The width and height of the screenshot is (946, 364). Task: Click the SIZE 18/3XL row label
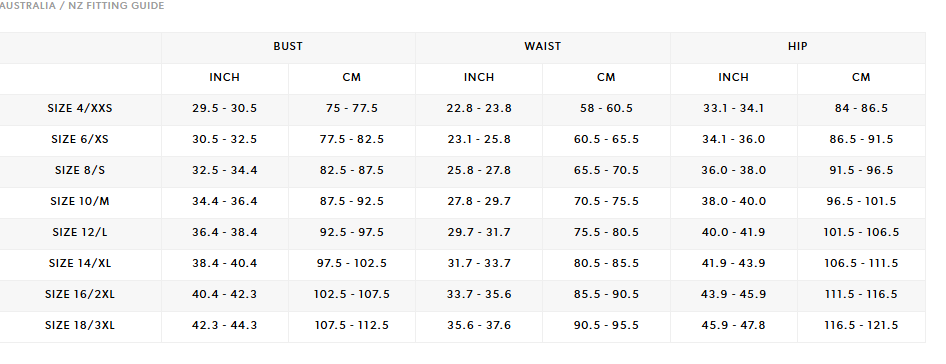click(80, 325)
